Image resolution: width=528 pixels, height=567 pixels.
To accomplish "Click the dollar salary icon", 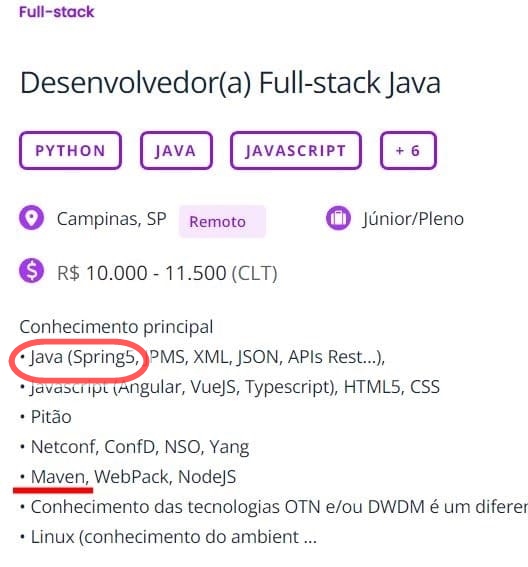I will pyautogui.click(x=31, y=271).
